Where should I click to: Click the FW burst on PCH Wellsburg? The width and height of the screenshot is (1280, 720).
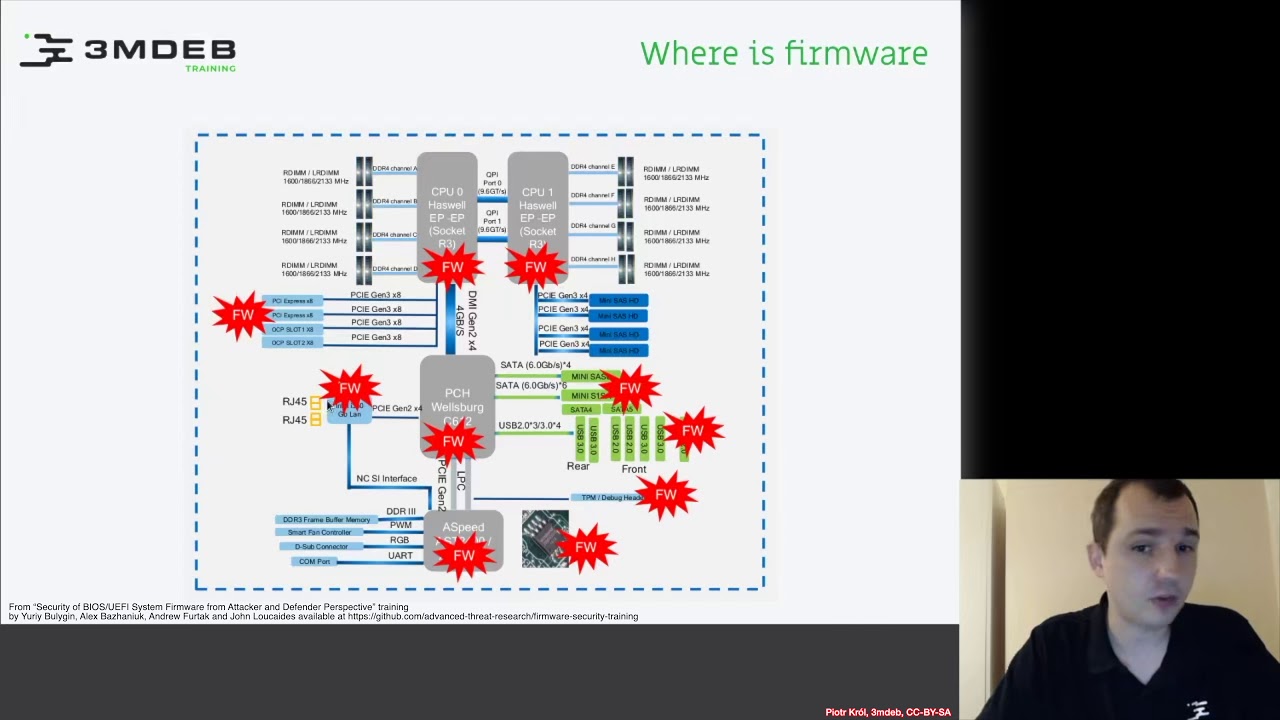point(453,441)
